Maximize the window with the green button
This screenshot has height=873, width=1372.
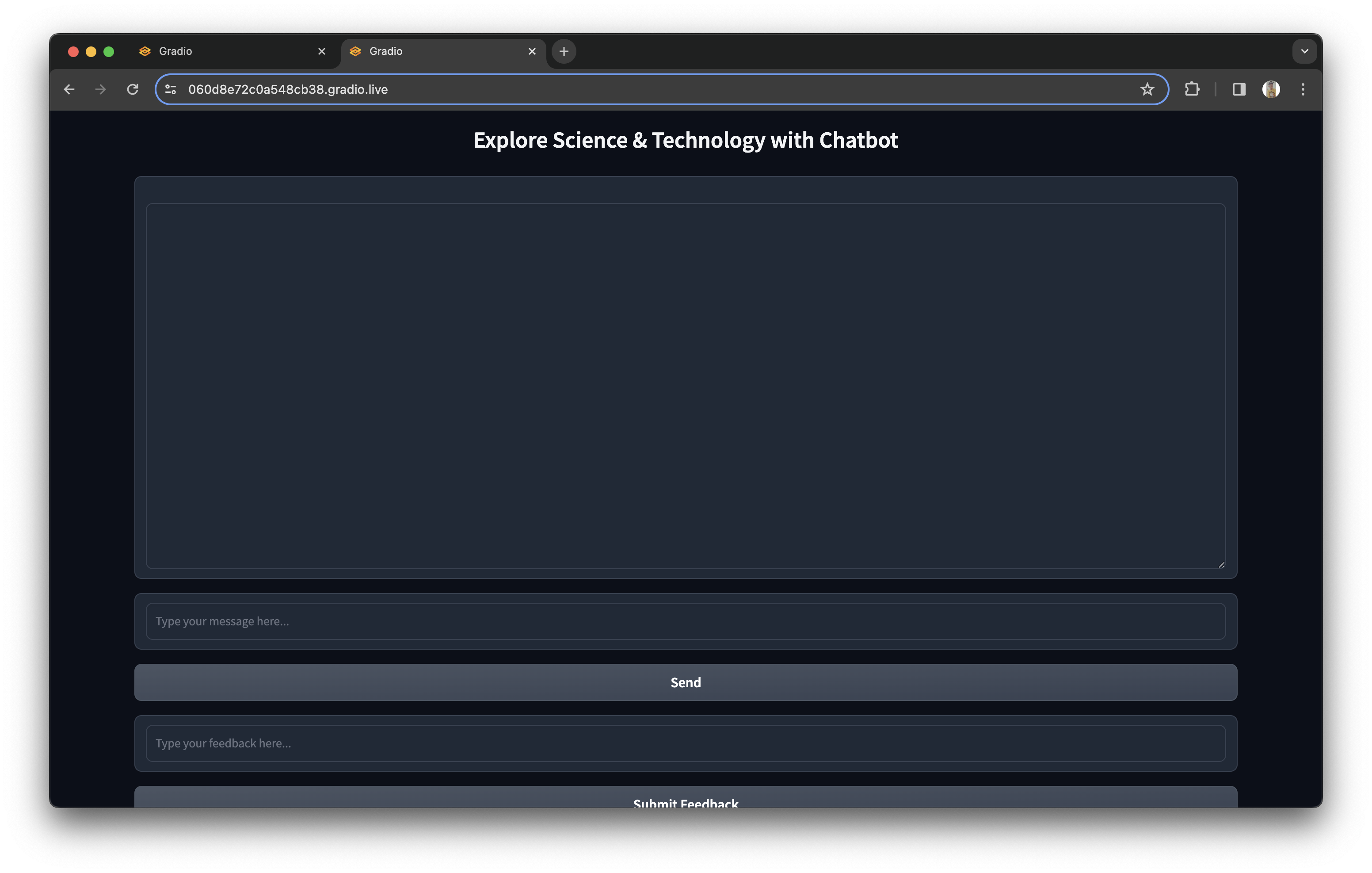click(x=109, y=51)
